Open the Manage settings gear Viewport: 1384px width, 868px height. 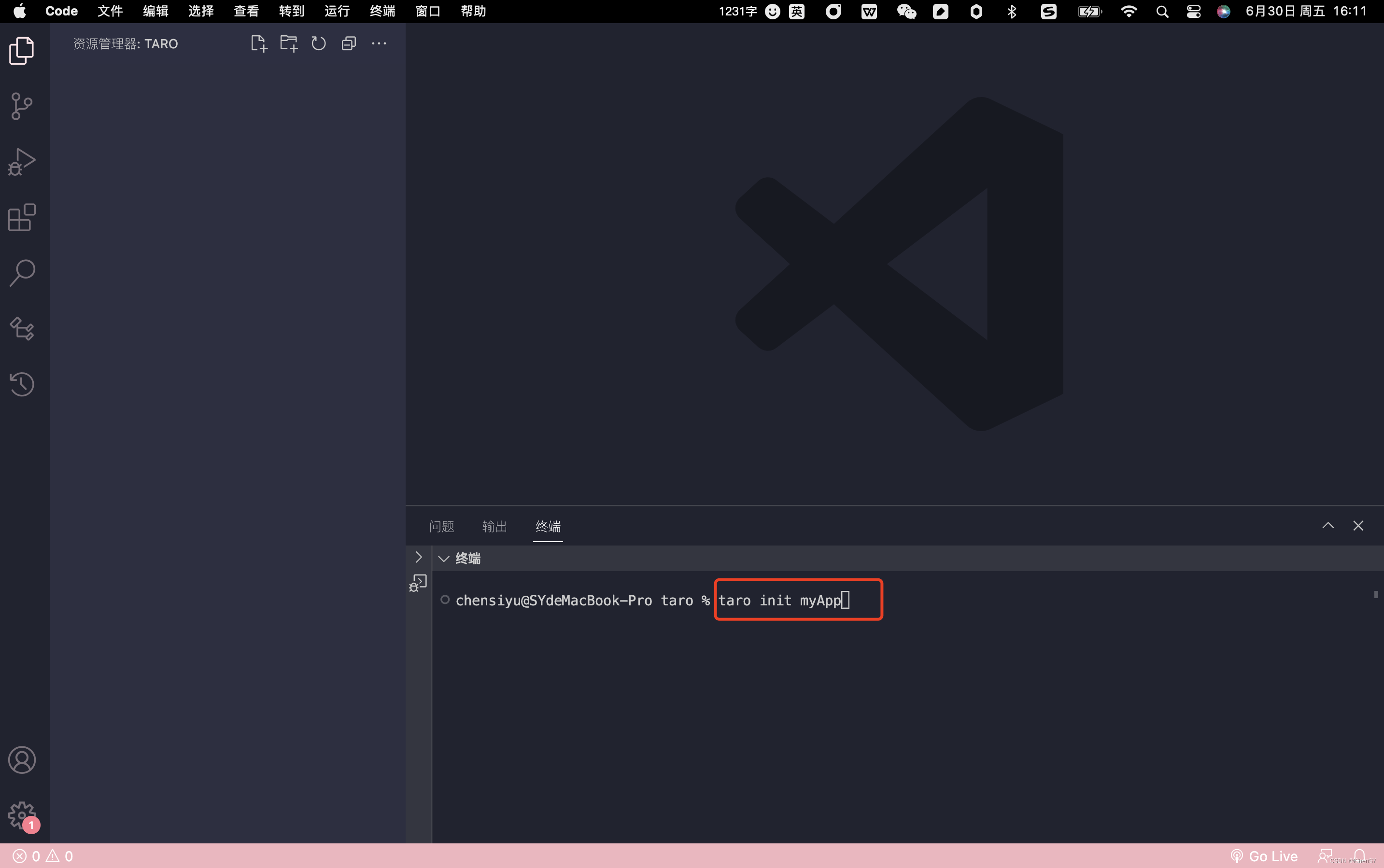[22, 816]
